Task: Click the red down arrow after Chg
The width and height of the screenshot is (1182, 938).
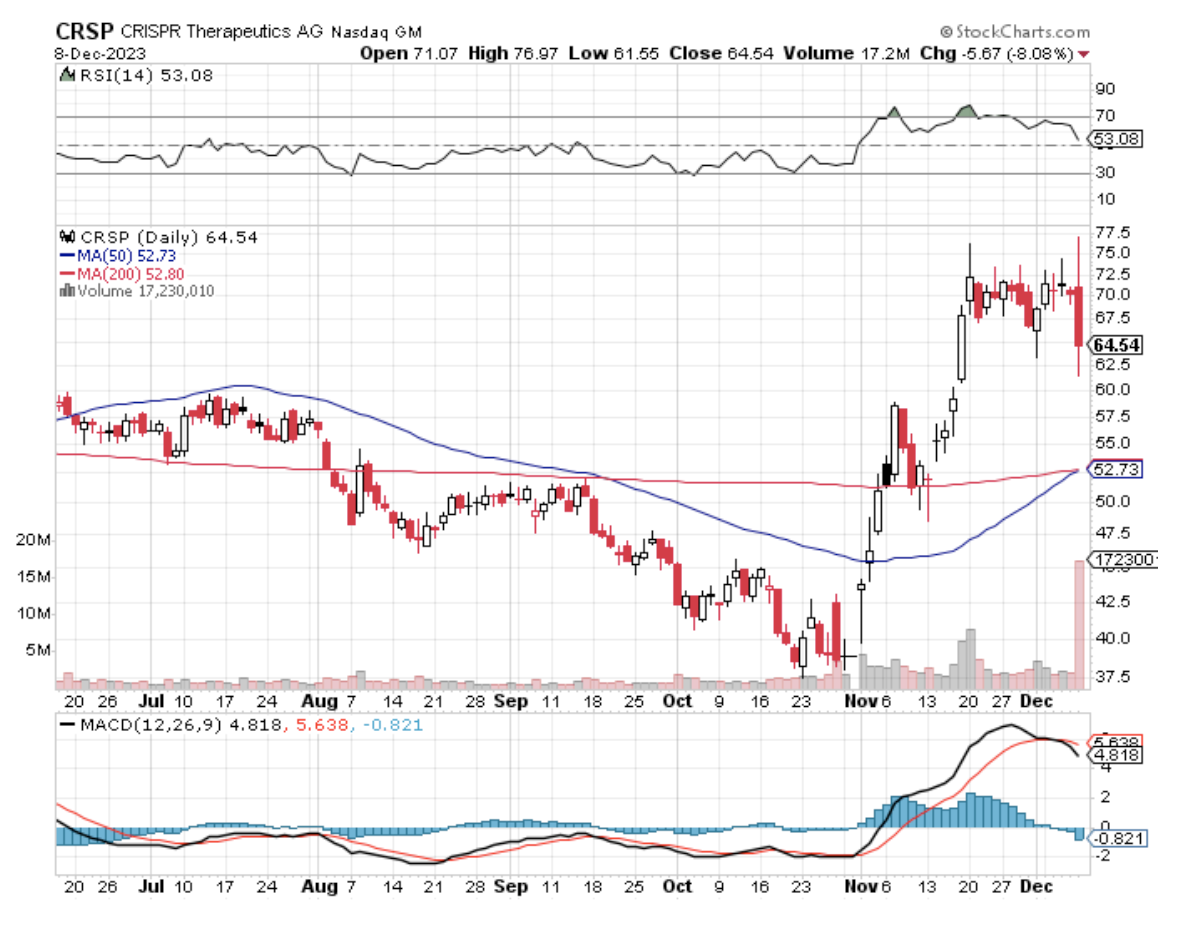Action: pos(1085,52)
